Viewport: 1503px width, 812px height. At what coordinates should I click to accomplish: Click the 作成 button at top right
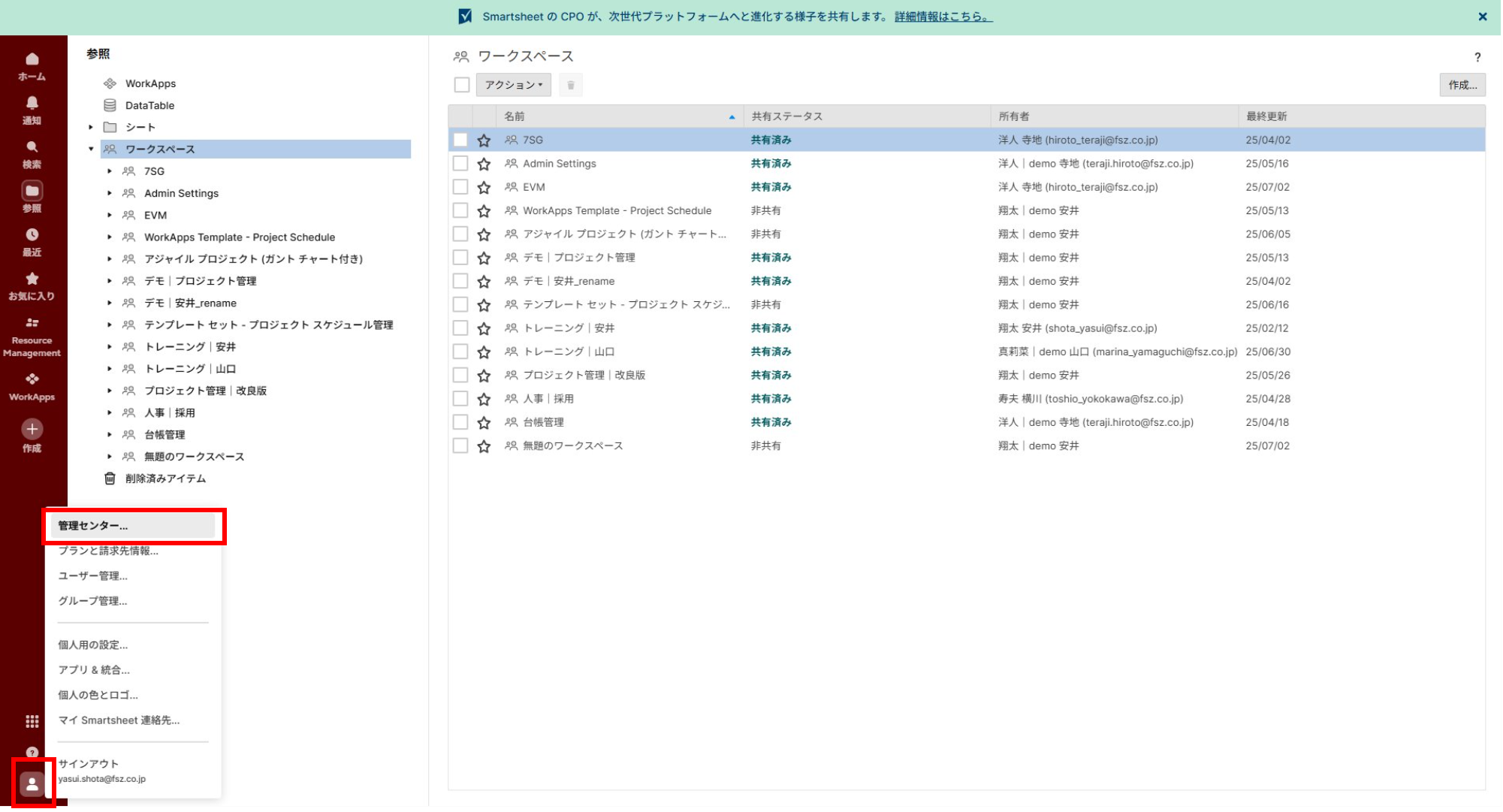pyautogui.click(x=1462, y=85)
